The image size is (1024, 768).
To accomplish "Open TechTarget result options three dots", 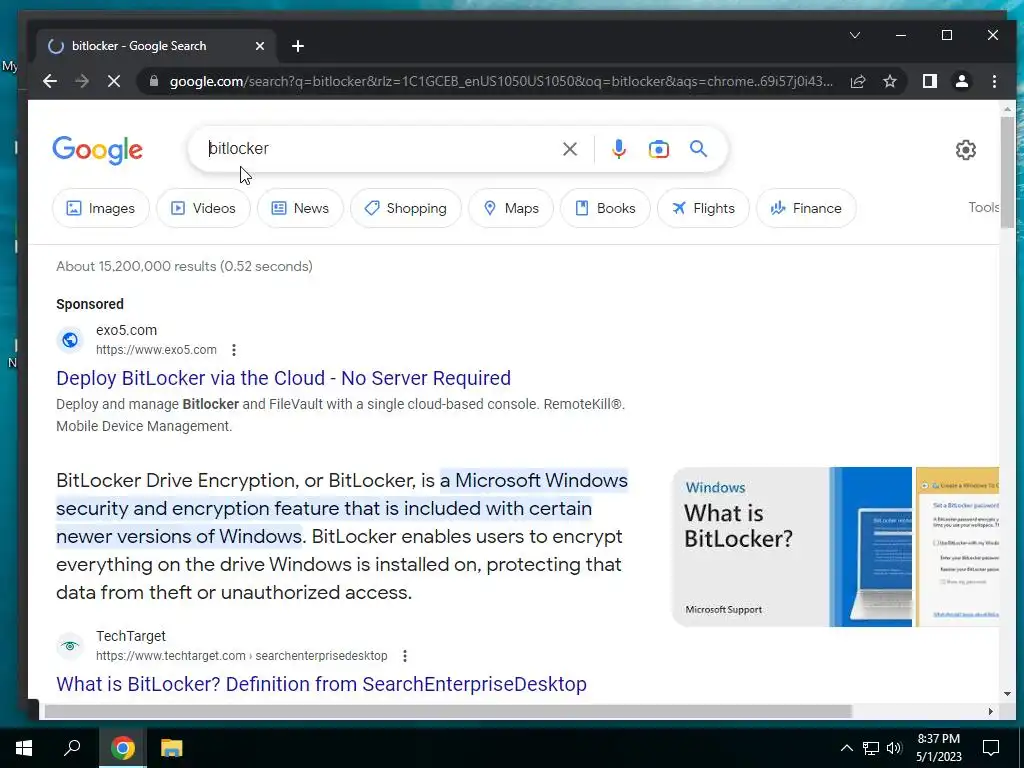I will coord(405,656).
